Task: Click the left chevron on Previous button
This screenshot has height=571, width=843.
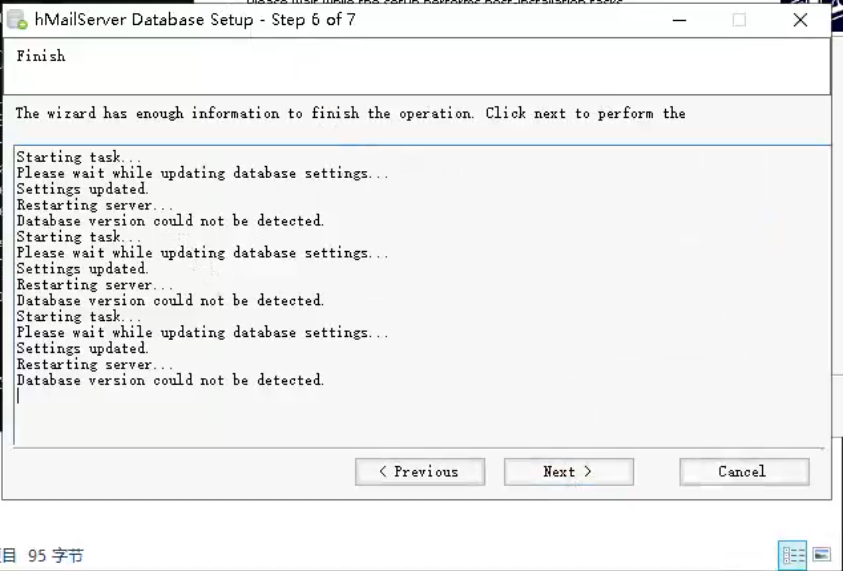Action: pyautogui.click(x=383, y=472)
